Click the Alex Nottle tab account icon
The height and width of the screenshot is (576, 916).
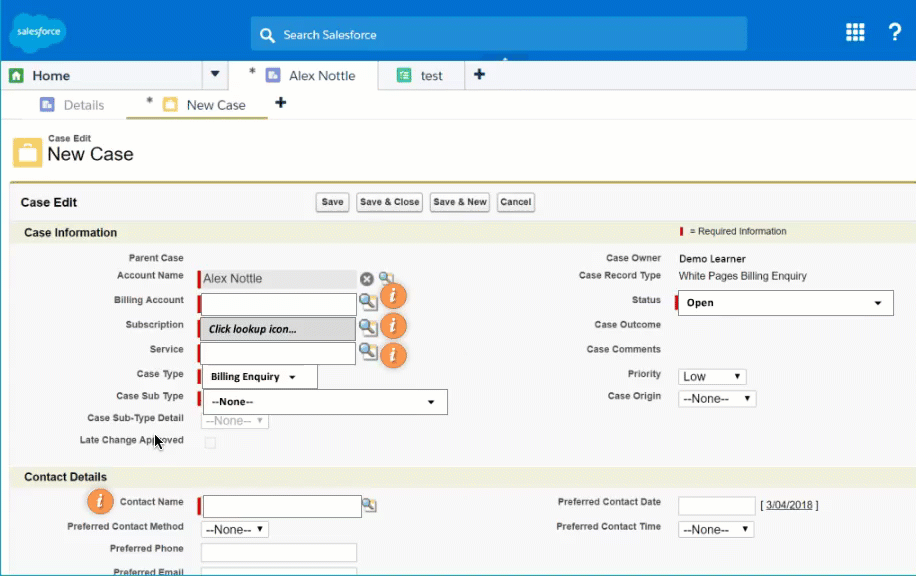(x=273, y=75)
